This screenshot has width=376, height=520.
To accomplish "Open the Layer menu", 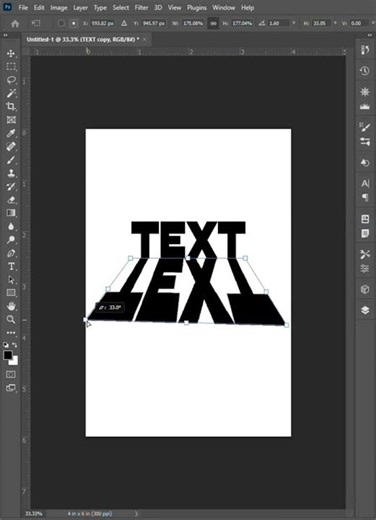I will [x=80, y=7].
